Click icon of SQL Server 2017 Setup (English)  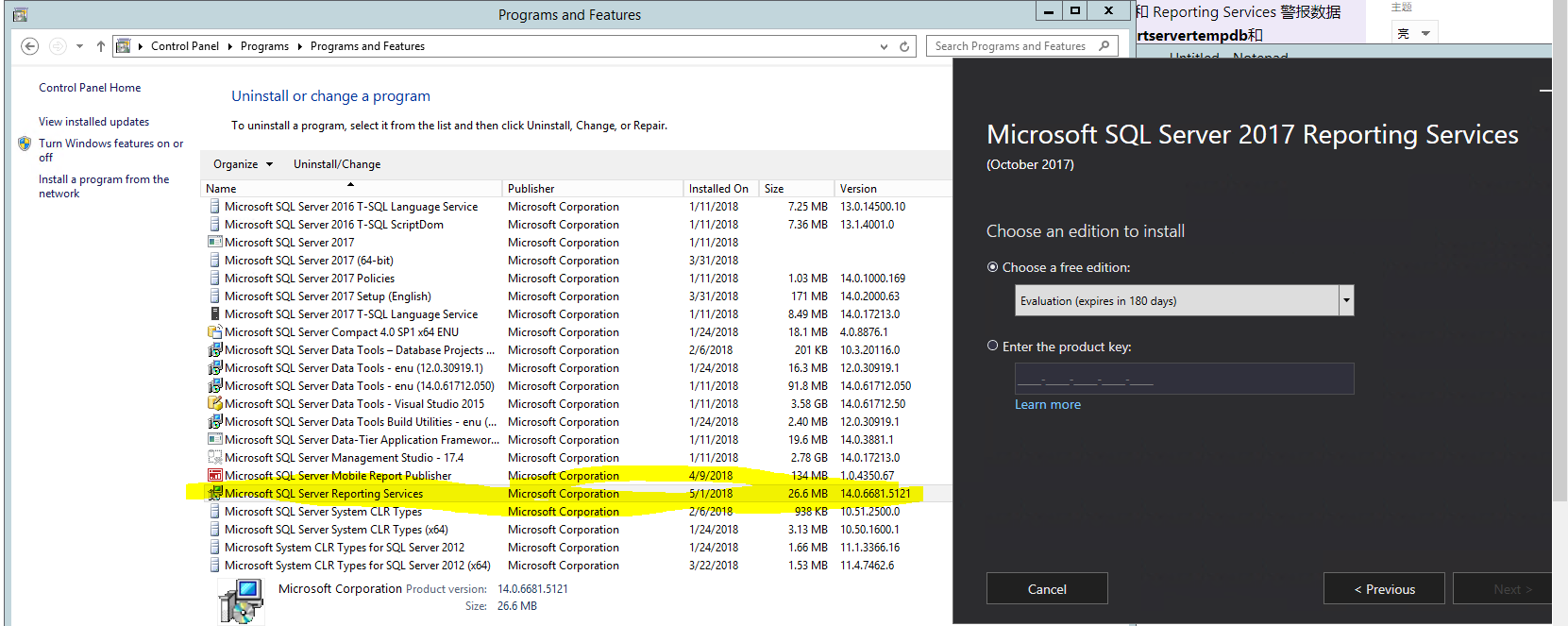point(215,296)
